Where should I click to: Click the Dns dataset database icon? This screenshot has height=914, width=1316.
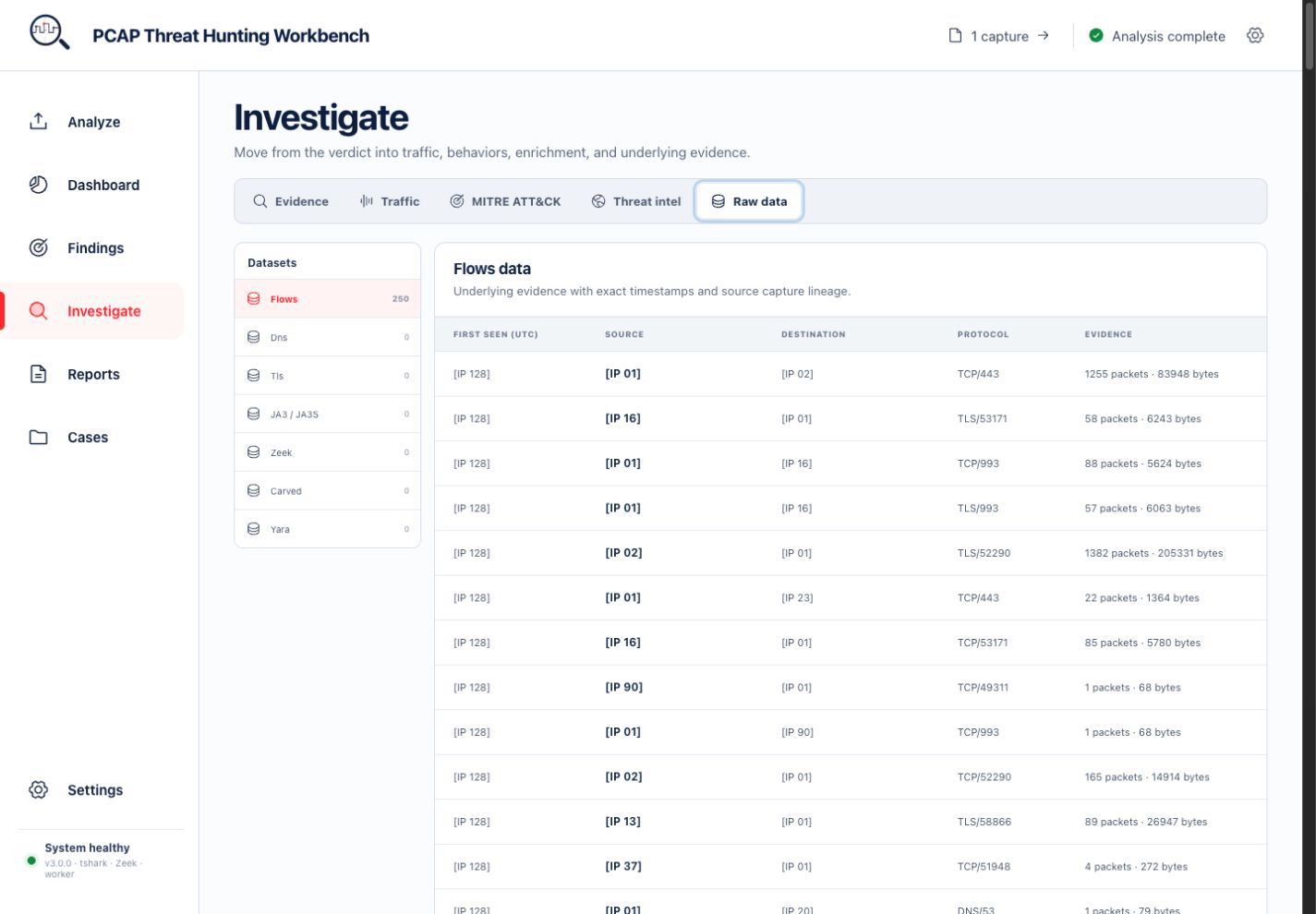254,337
